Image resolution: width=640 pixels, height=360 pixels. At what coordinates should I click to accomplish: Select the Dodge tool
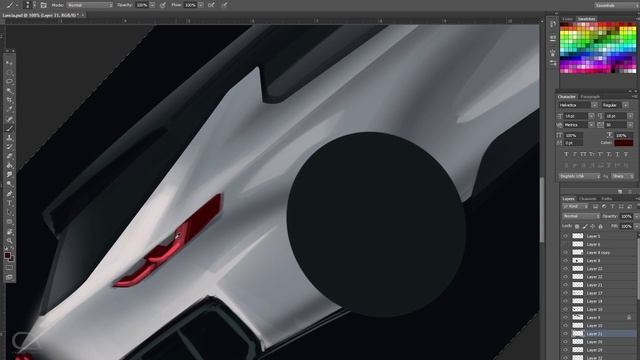point(9,184)
